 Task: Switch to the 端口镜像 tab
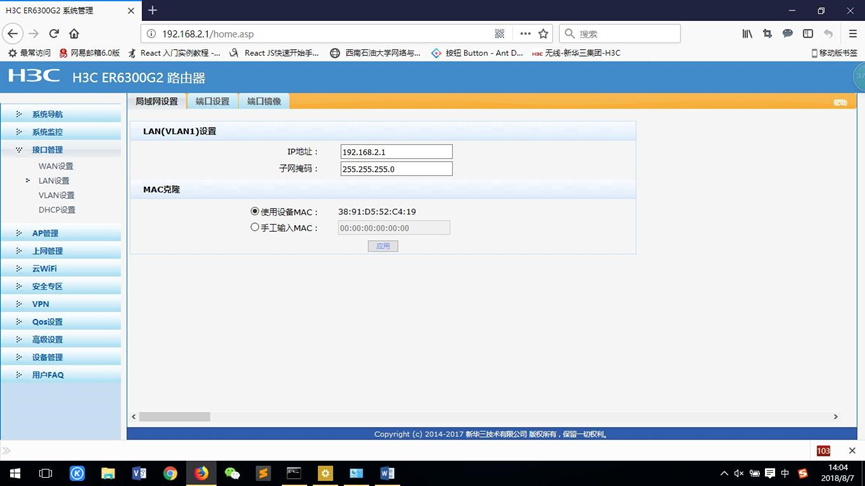[x=264, y=101]
